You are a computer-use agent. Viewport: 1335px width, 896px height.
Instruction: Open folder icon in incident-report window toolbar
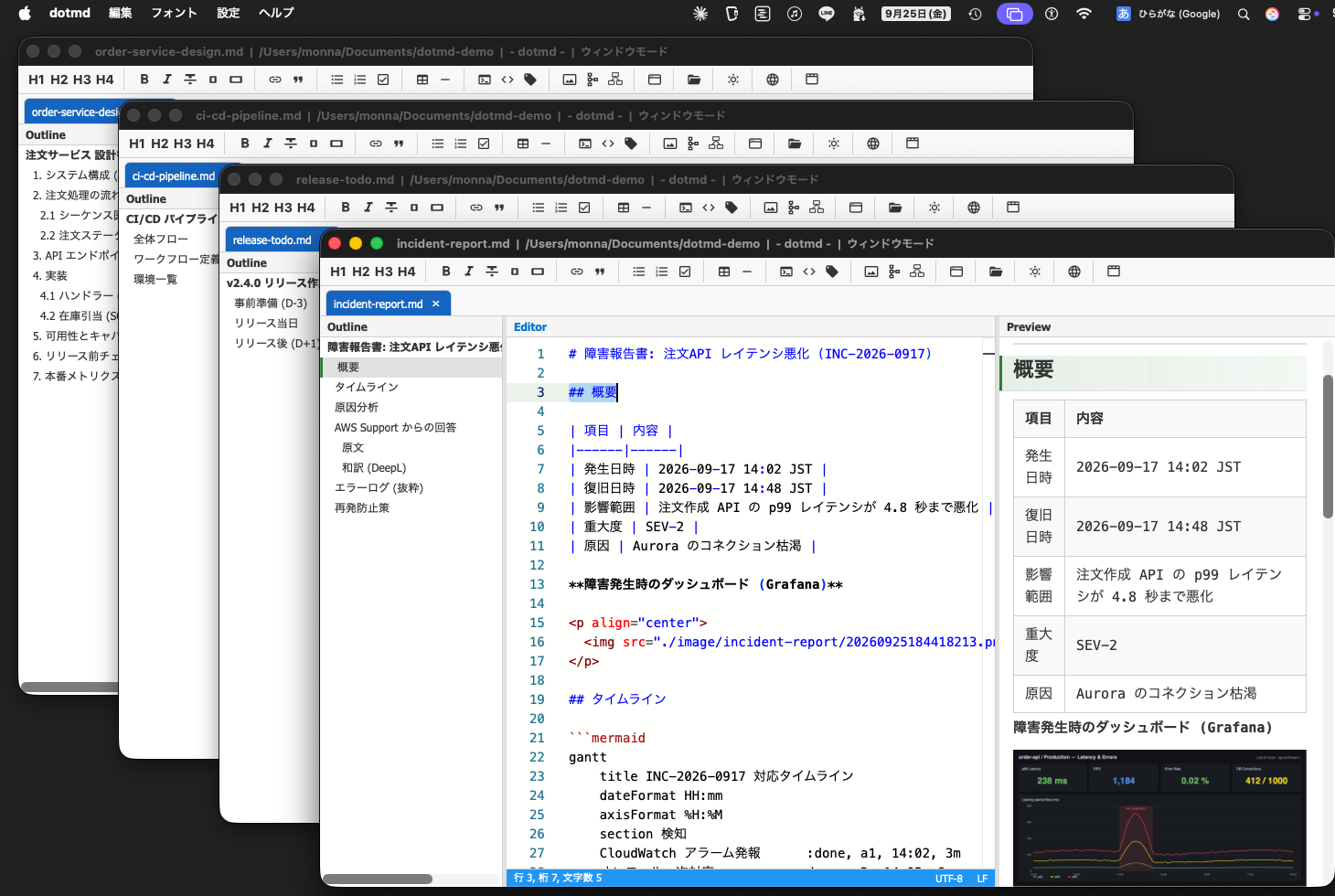click(996, 272)
